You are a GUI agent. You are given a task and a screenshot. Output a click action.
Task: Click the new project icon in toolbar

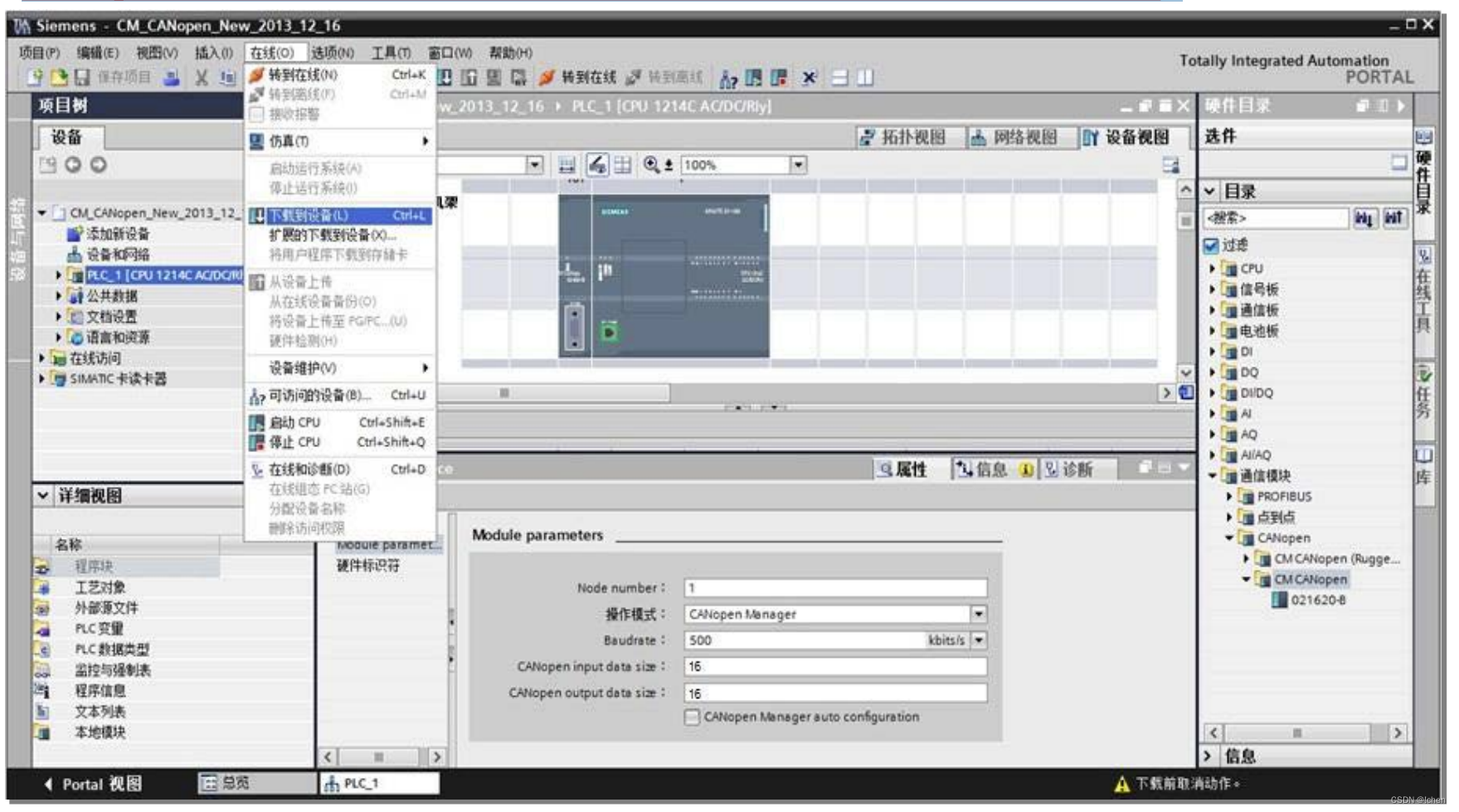(35, 78)
